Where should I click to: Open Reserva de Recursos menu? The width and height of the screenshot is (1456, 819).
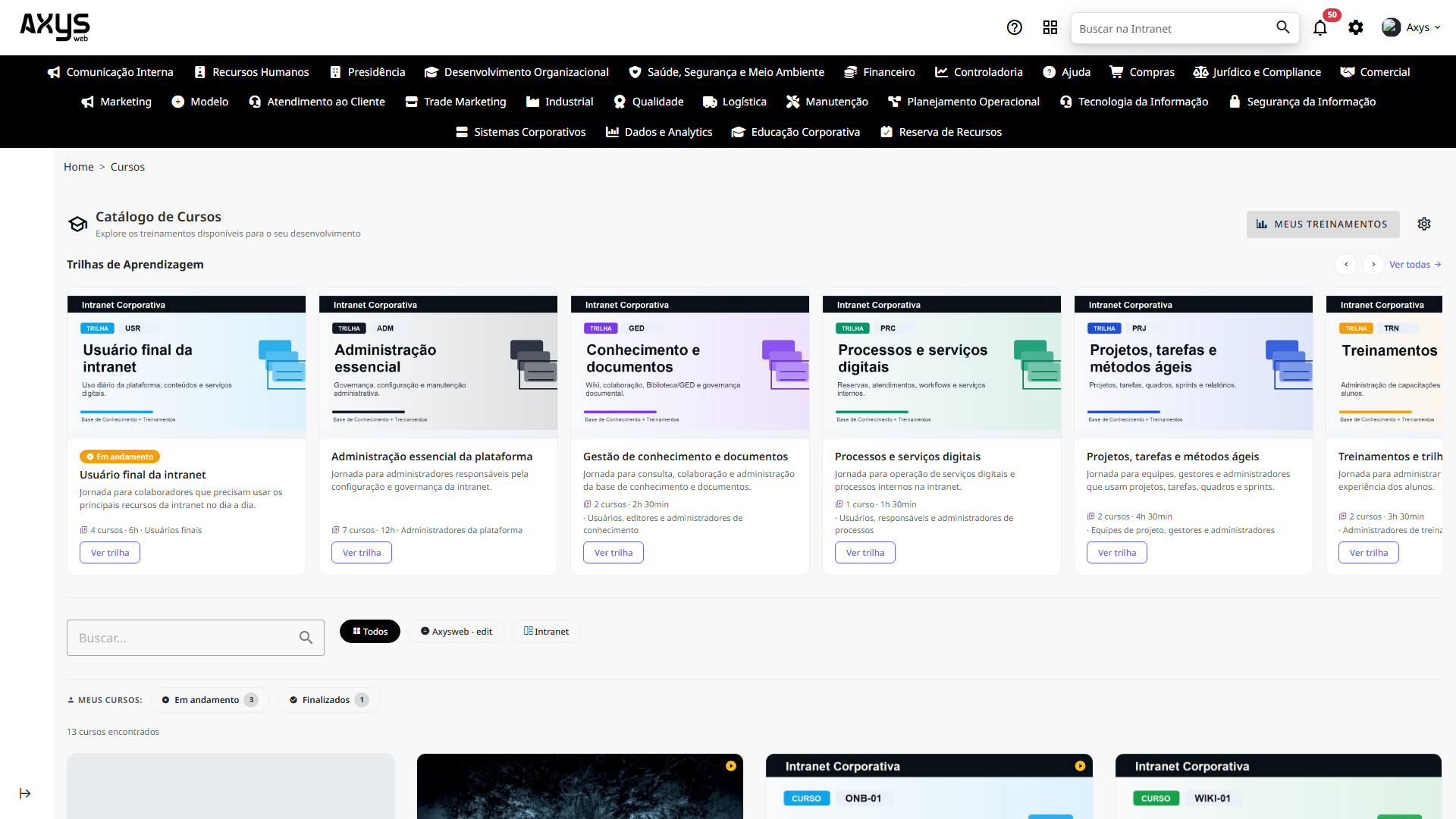(940, 132)
